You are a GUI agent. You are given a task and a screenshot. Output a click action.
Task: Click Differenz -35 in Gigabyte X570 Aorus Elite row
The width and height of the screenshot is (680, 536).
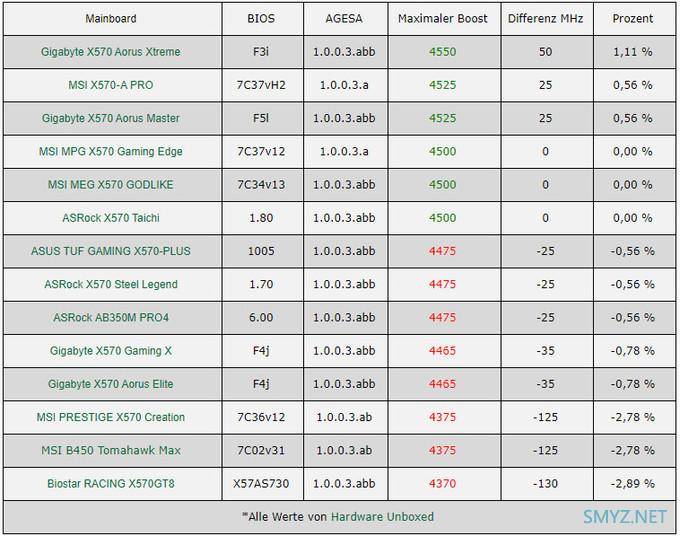(546, 384)
